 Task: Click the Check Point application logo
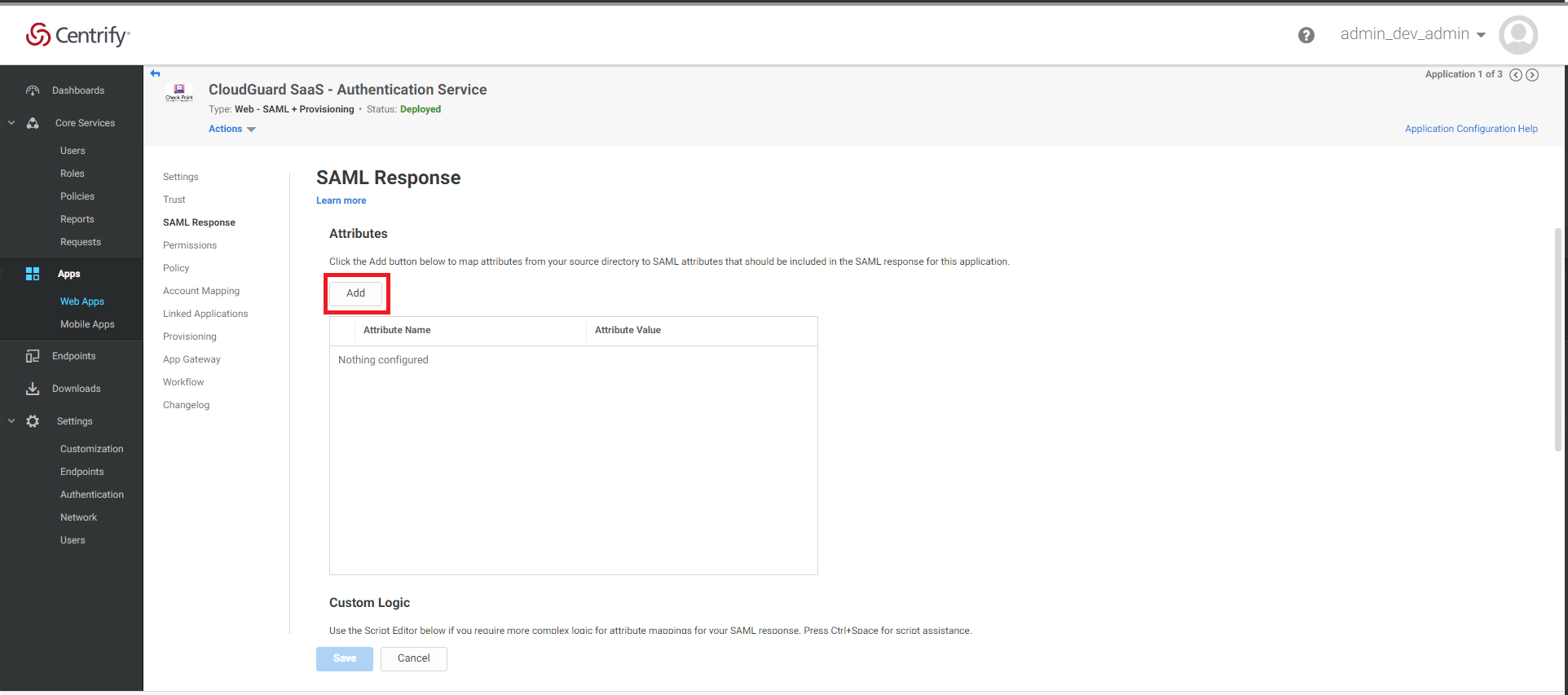coord(179,92)
